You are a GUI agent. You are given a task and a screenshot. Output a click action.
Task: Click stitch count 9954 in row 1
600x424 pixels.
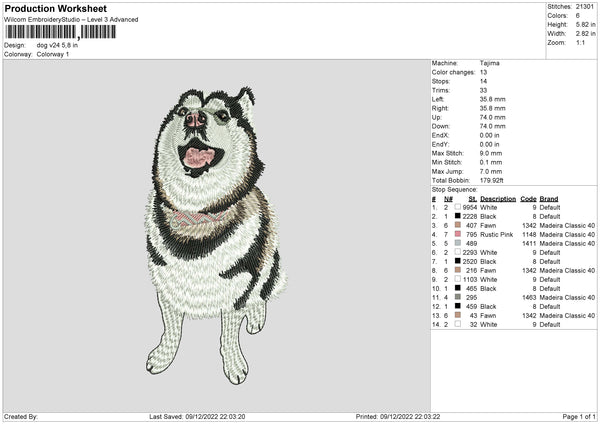point(470,207)
